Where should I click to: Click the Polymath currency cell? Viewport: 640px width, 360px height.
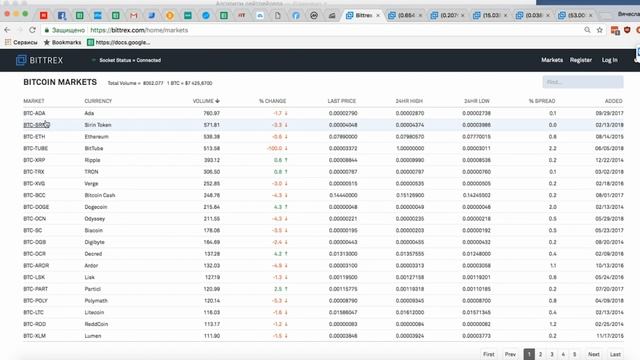tap(96, 301)
